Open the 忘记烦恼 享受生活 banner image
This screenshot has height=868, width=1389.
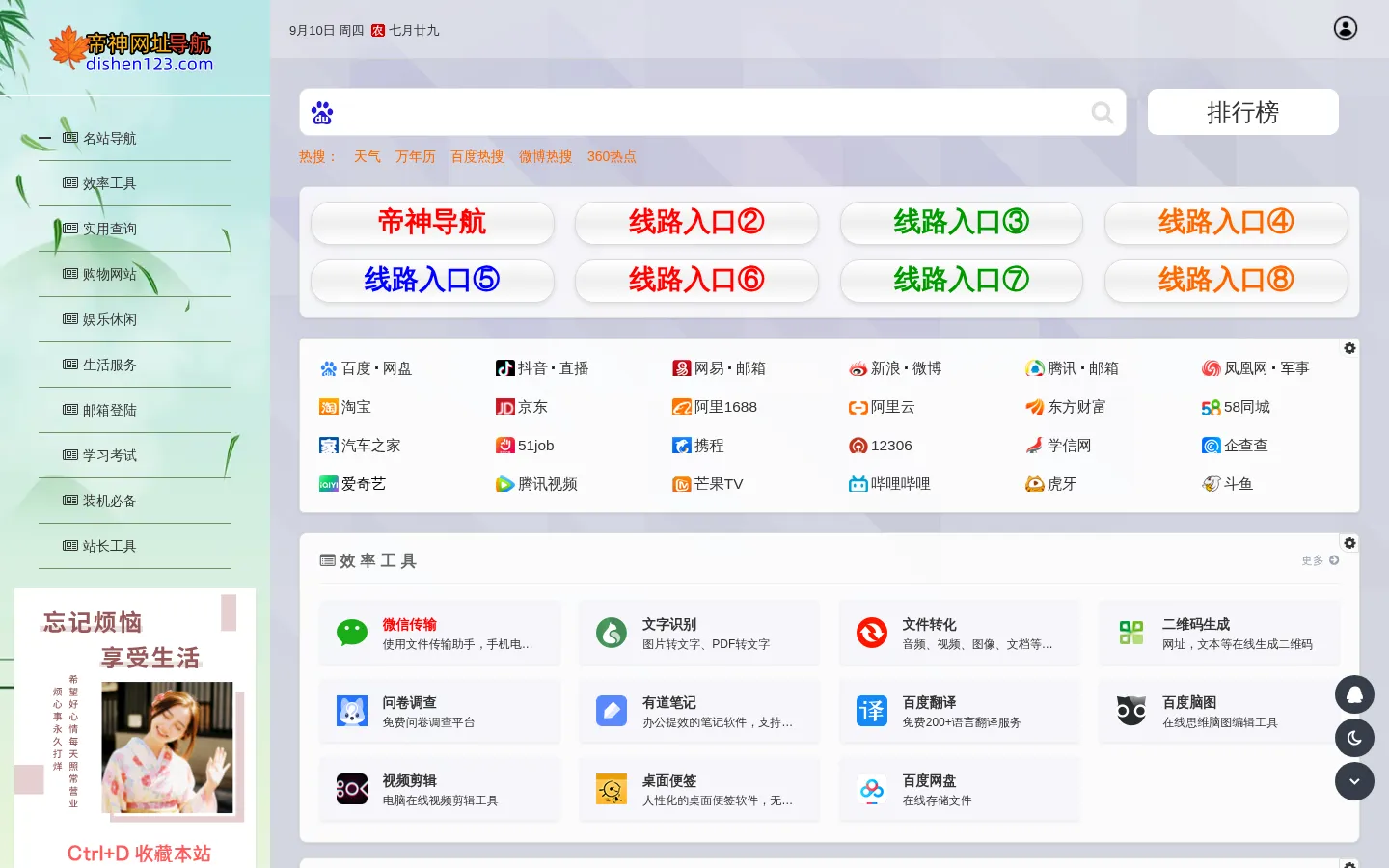coord(135,728)
